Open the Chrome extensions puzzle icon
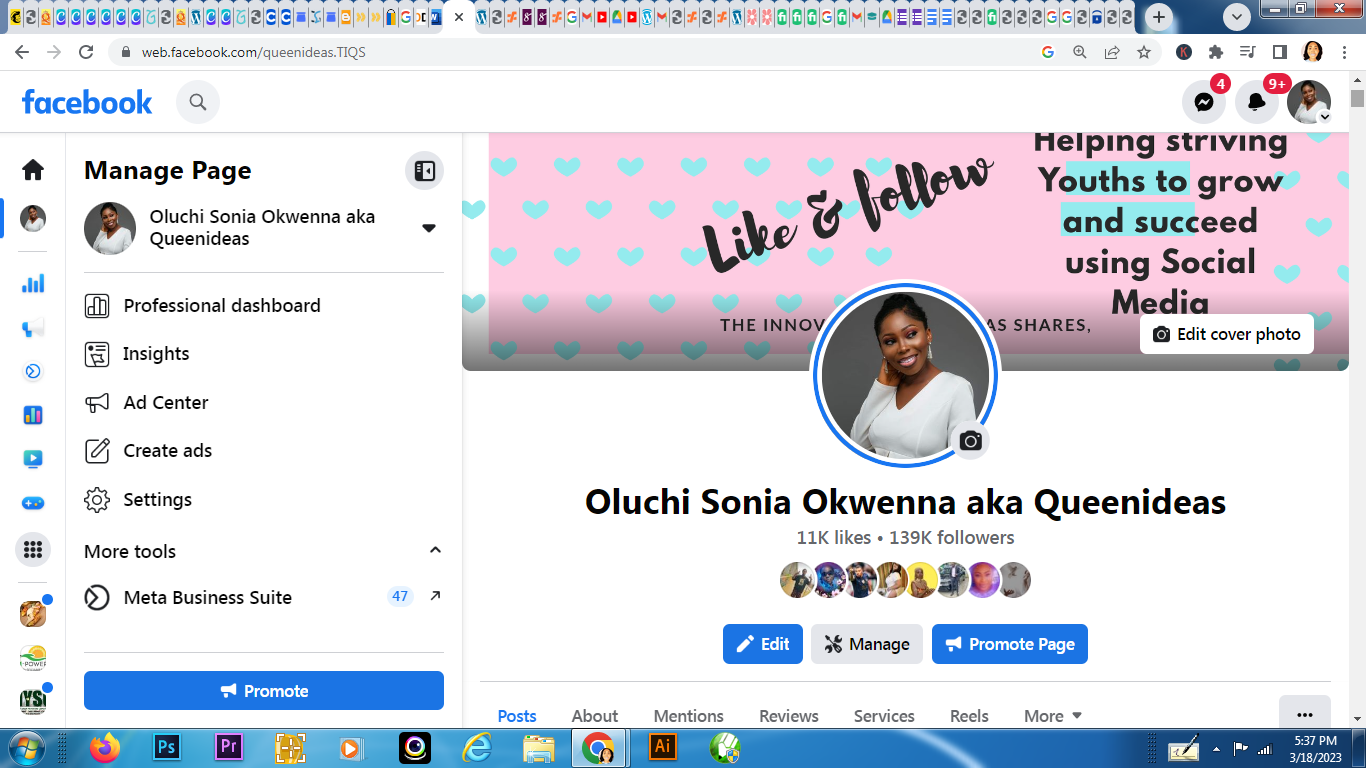 [1216, 52]
